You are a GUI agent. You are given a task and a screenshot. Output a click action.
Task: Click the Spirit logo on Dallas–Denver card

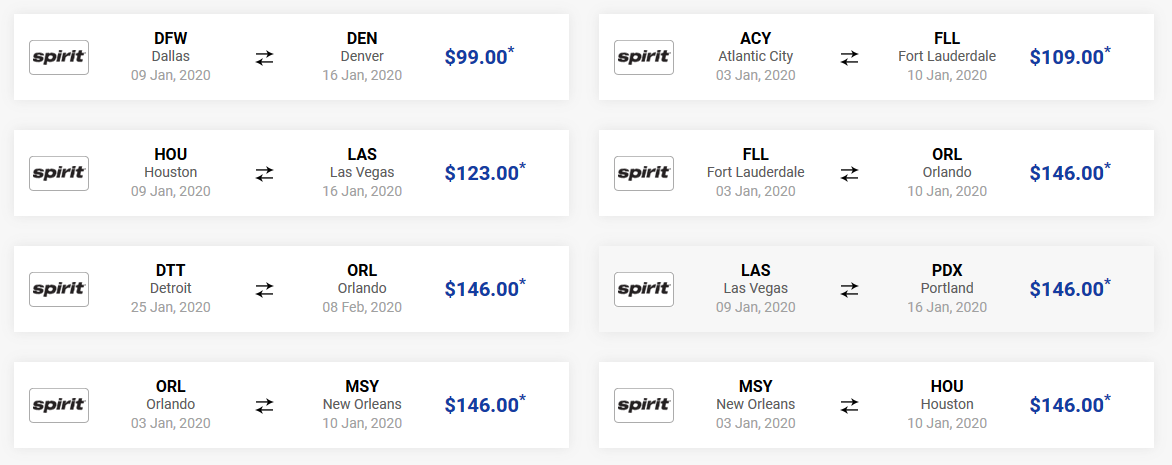tap(59, 58)
